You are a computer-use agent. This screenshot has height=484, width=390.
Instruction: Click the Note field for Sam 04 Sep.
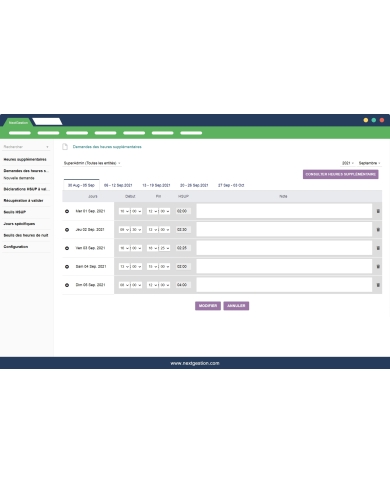click(x=284, y=267)
